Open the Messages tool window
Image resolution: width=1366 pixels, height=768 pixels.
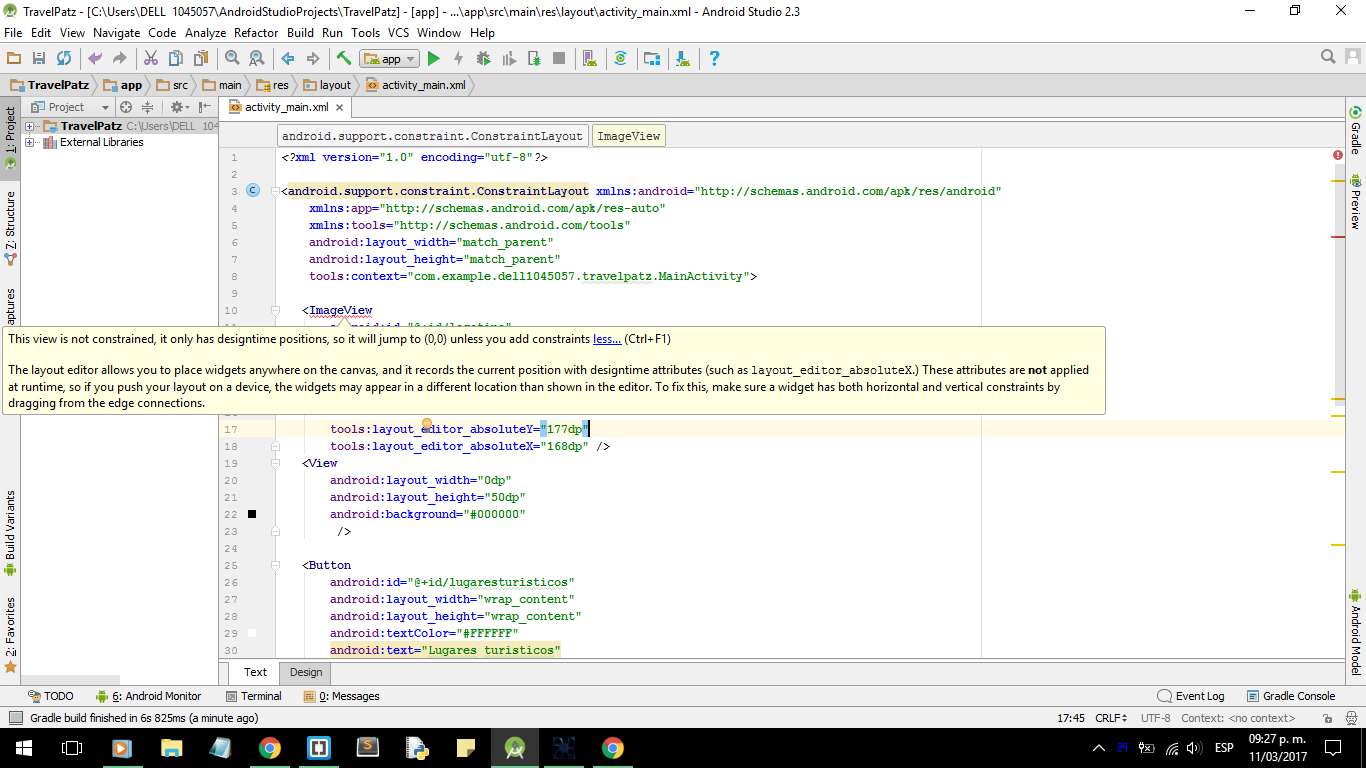pyautogui.click(x=341, y=696)
